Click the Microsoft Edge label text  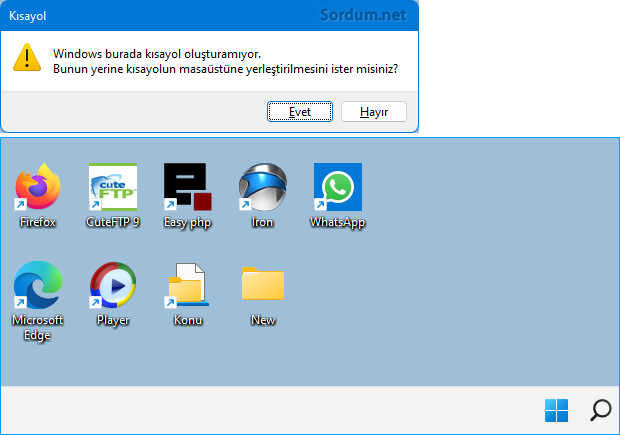[38, 327]
